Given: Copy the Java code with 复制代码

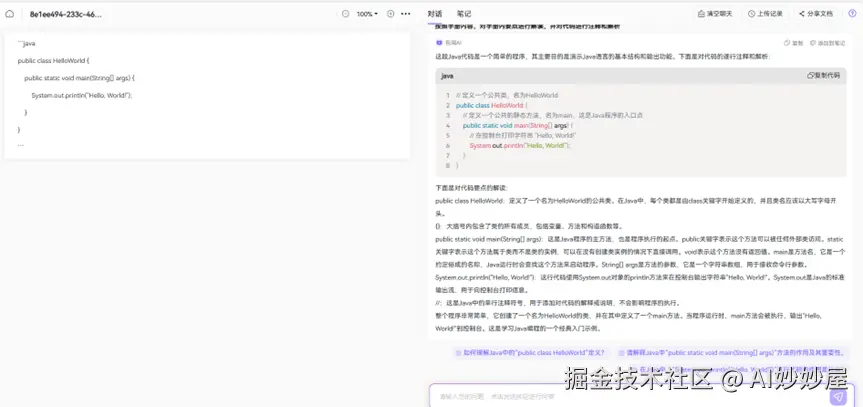Looking at the screenshot, I should click(x=823, y=75).
